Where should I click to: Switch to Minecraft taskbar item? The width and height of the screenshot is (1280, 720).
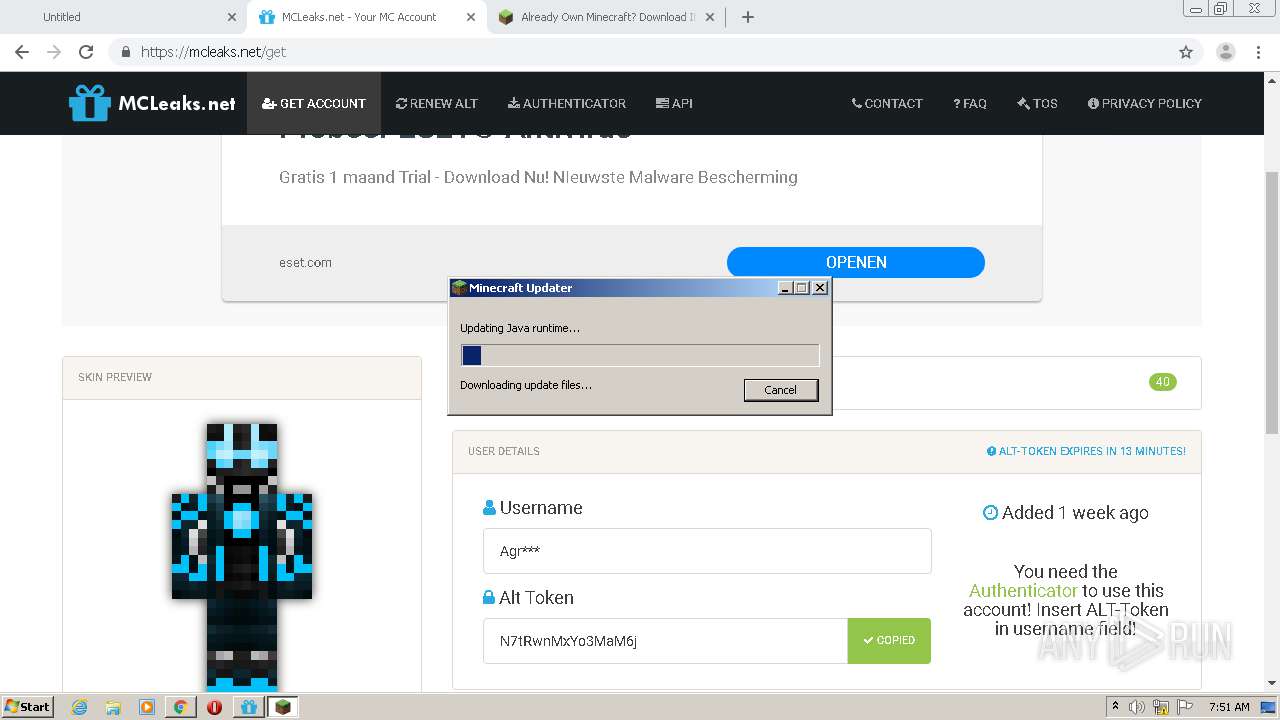coord(283,707)
